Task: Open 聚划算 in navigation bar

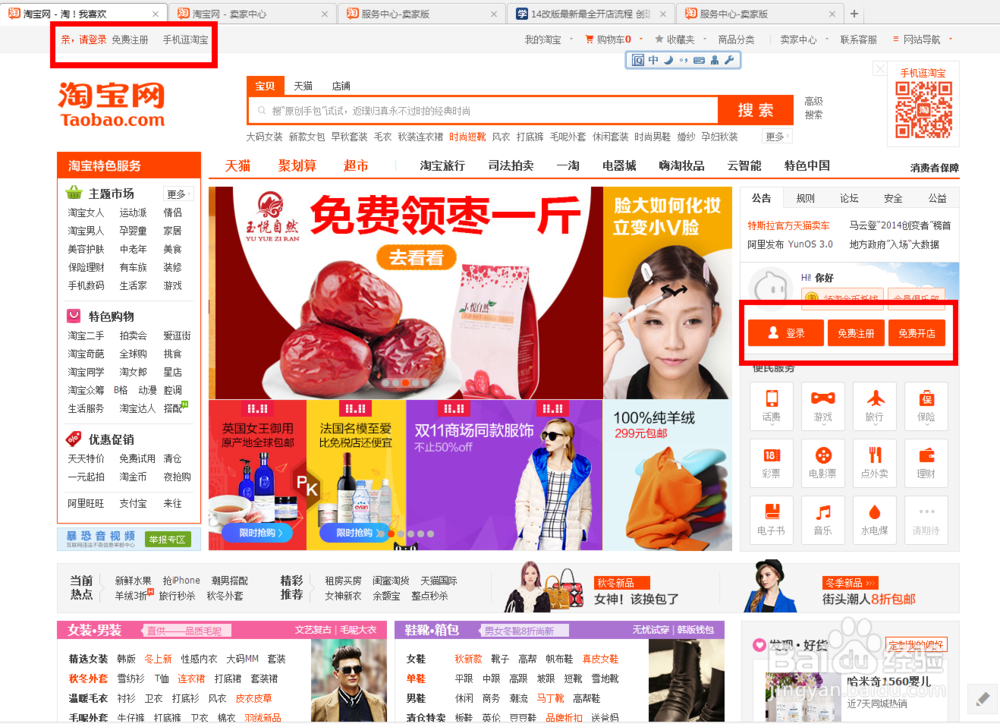Action: click(297, 166)
